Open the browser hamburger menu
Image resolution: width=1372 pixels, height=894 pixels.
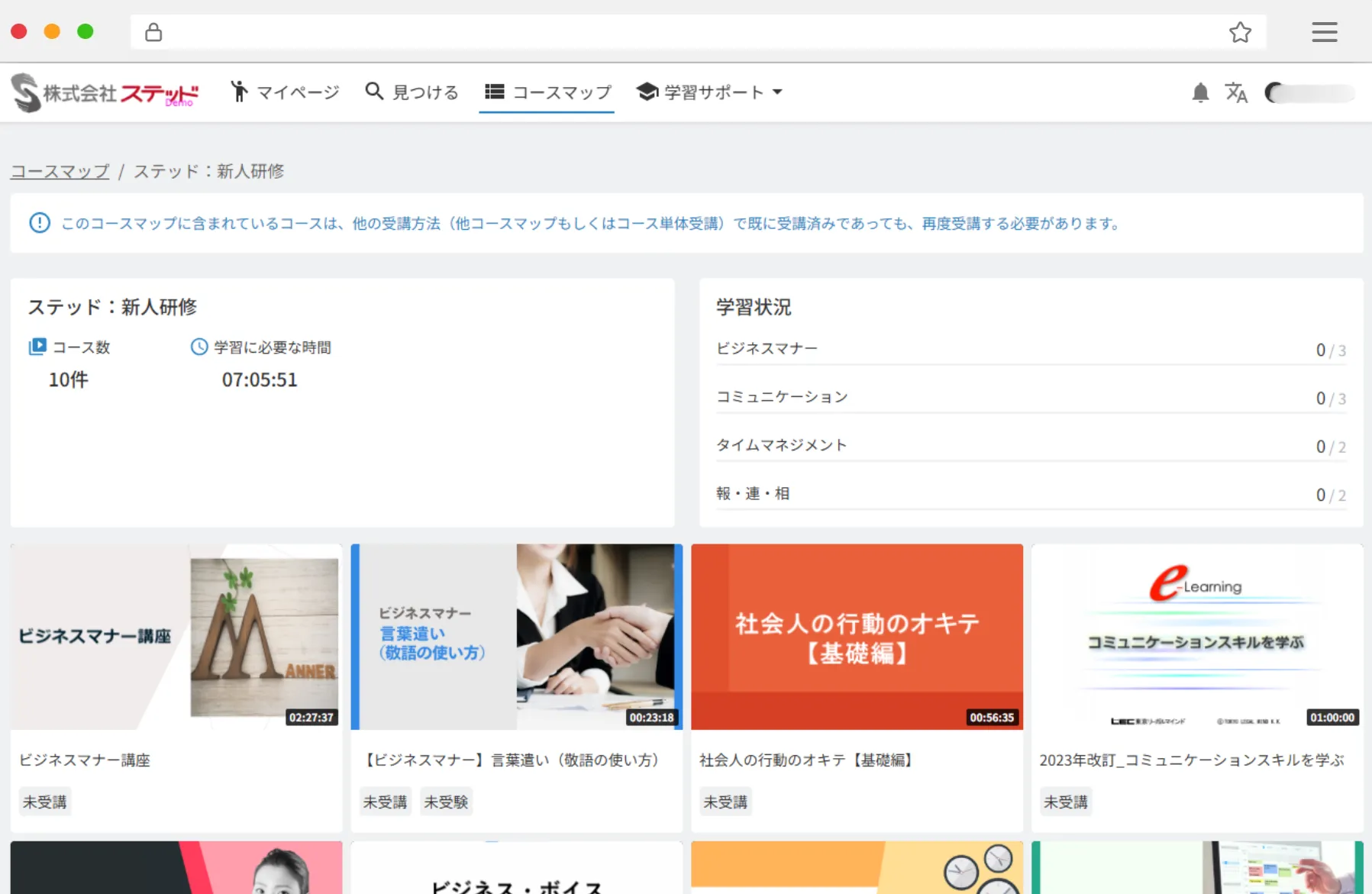click(1325, 32)
